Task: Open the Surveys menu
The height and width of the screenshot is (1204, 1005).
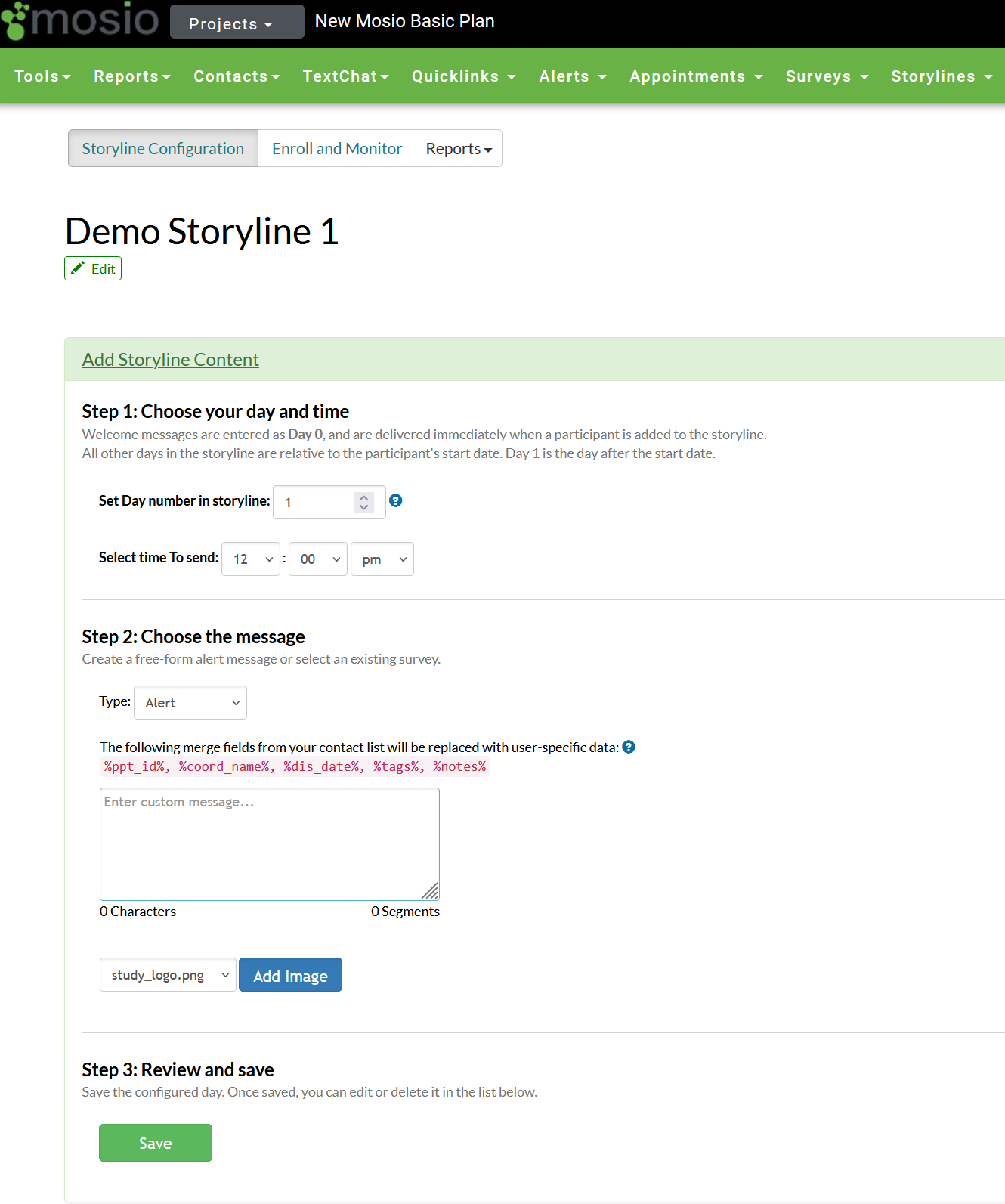Action: tap(827, 76)
